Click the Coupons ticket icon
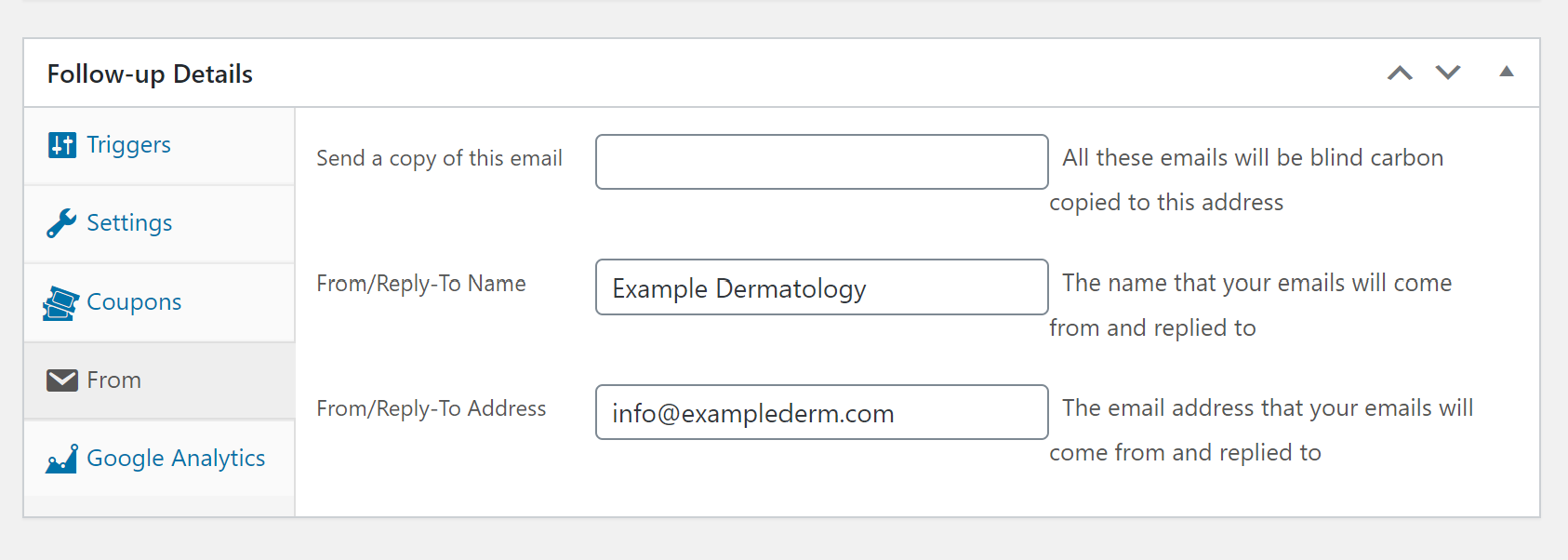The image size is (1568, 560). [61, 302]
